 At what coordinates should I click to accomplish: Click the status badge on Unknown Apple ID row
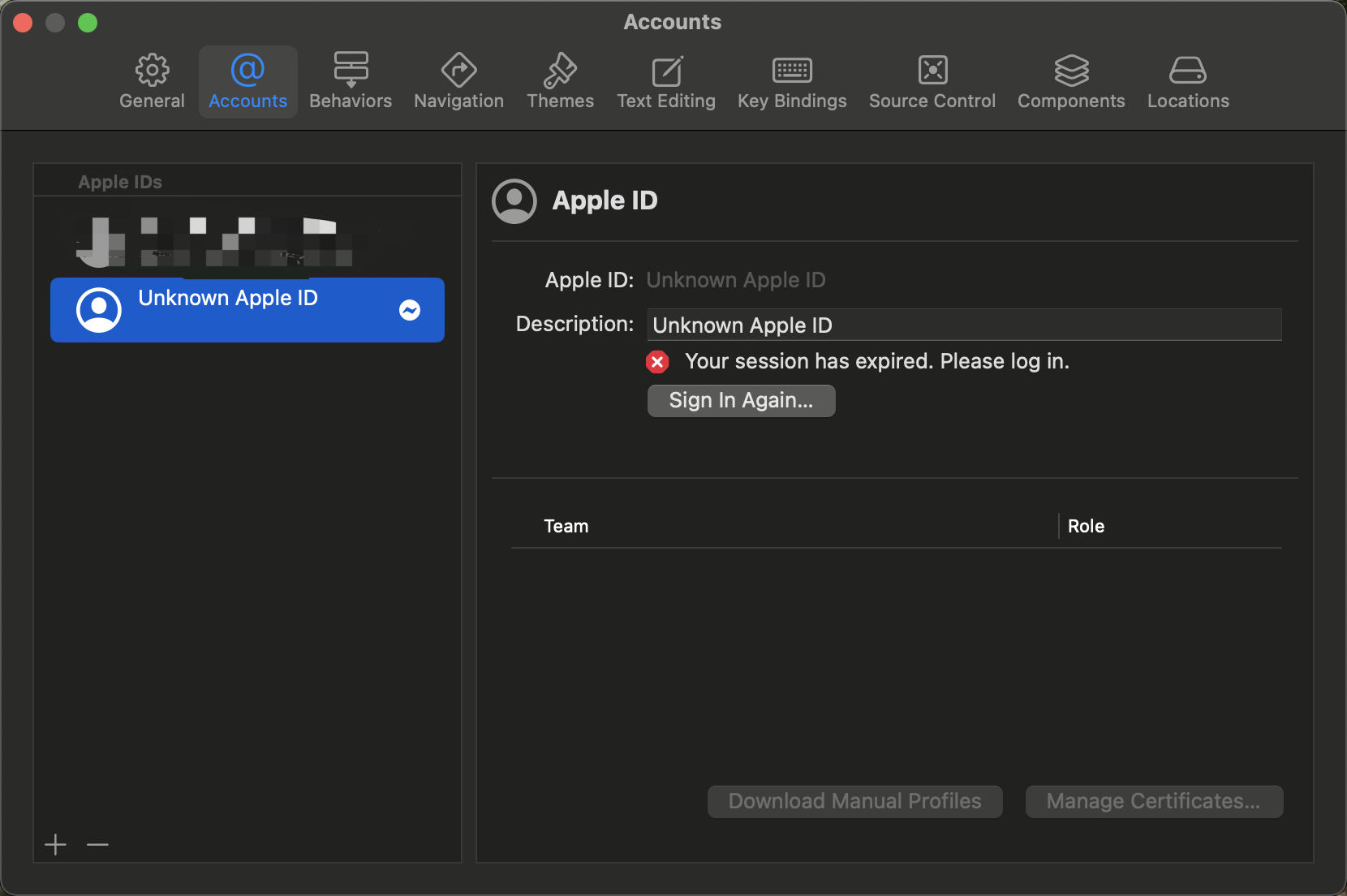pos(410,310)
